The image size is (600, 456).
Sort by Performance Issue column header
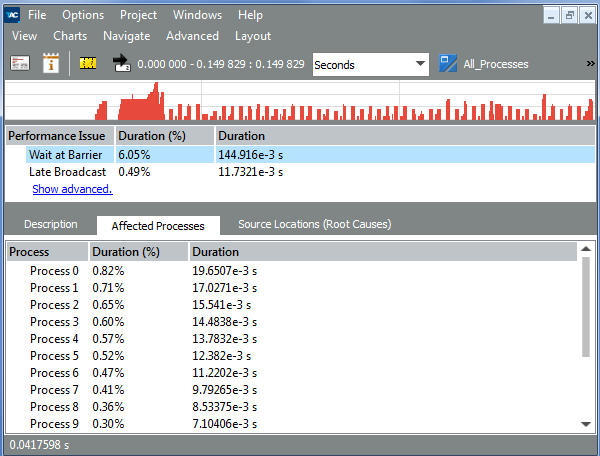pos(60,136)
